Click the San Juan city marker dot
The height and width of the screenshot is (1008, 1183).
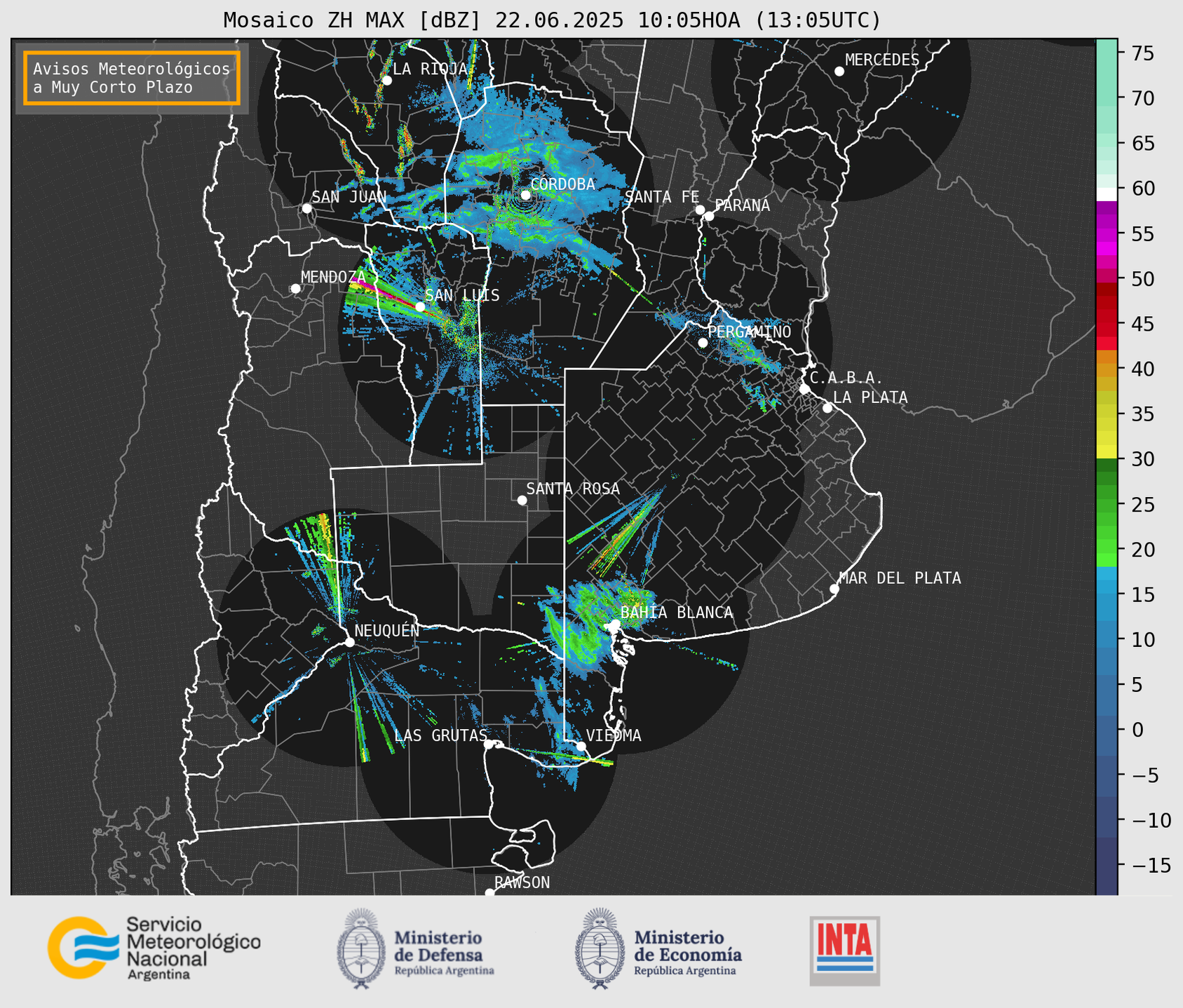306,208
